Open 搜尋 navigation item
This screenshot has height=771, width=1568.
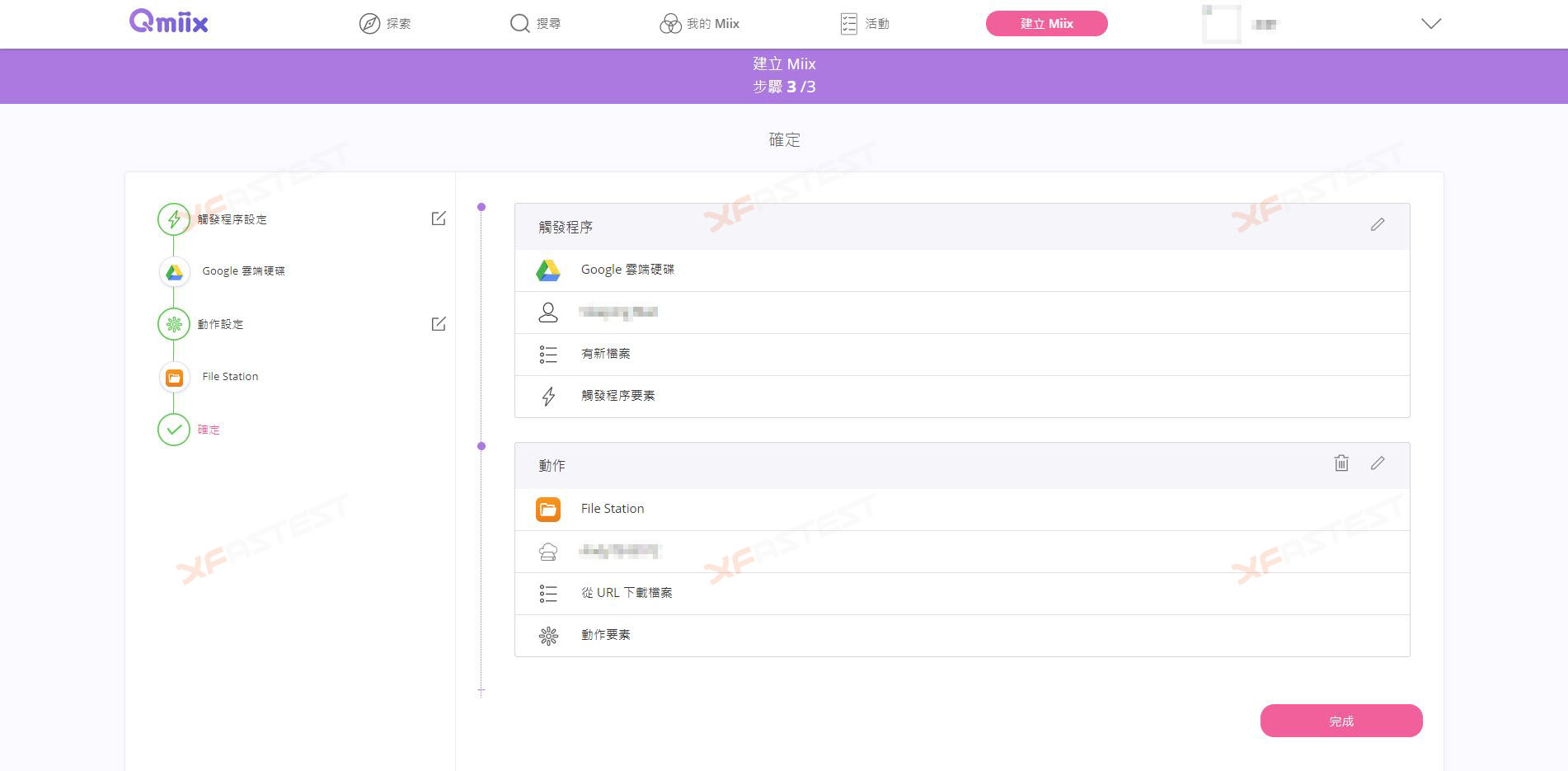point(535,24)
